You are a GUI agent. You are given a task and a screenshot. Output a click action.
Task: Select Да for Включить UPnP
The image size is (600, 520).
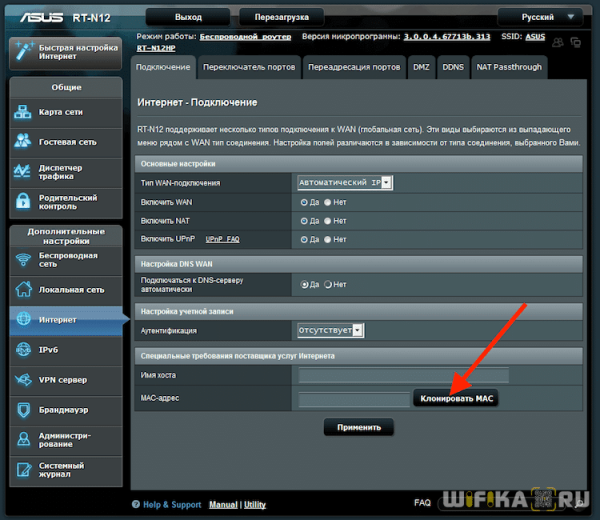pyautogui.click(x=304, y=240)
